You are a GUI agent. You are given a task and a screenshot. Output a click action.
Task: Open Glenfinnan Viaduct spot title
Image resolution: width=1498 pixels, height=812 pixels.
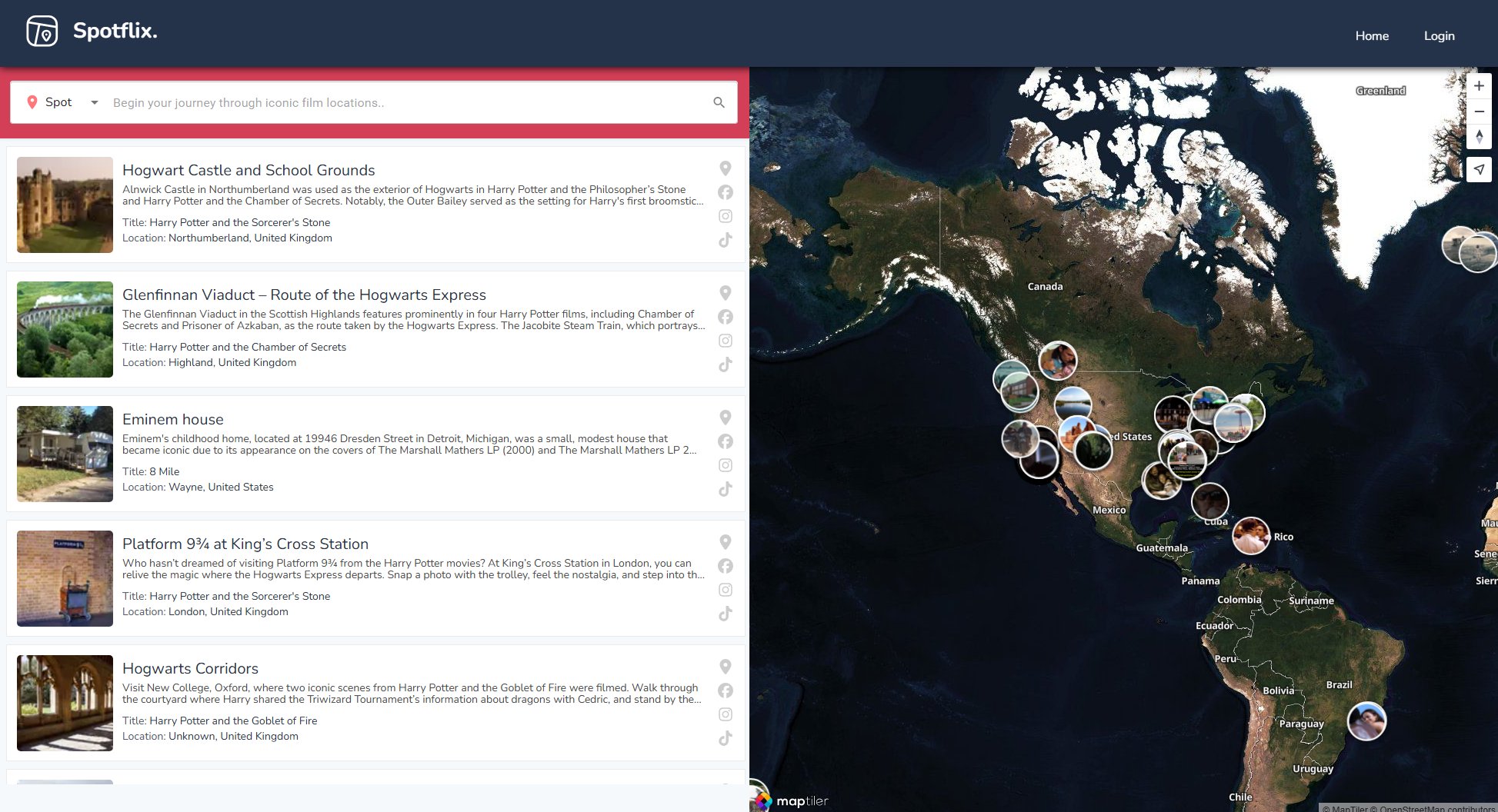click(x=304, y=295)
